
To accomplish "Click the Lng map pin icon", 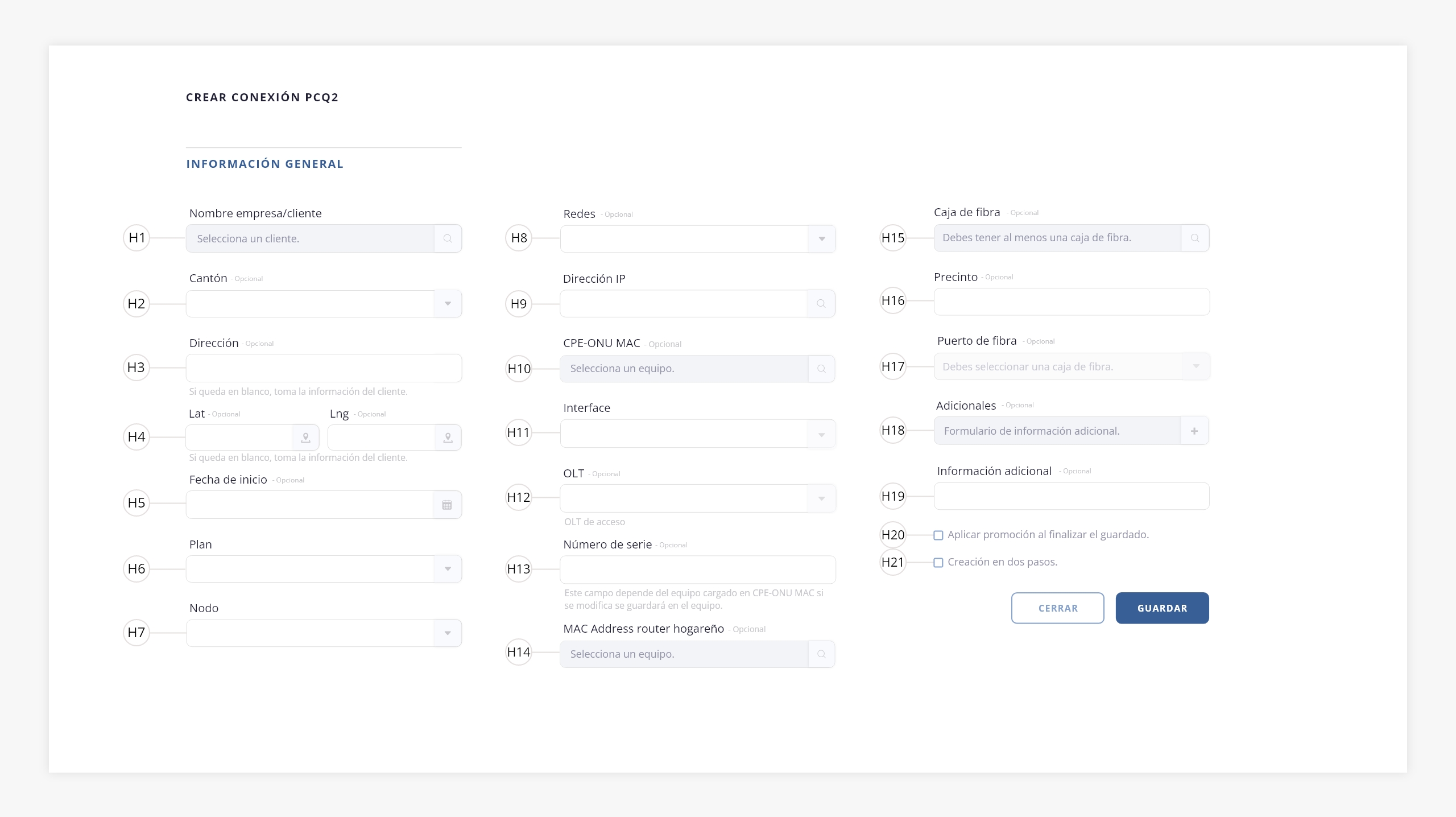I will coord(448,438).
